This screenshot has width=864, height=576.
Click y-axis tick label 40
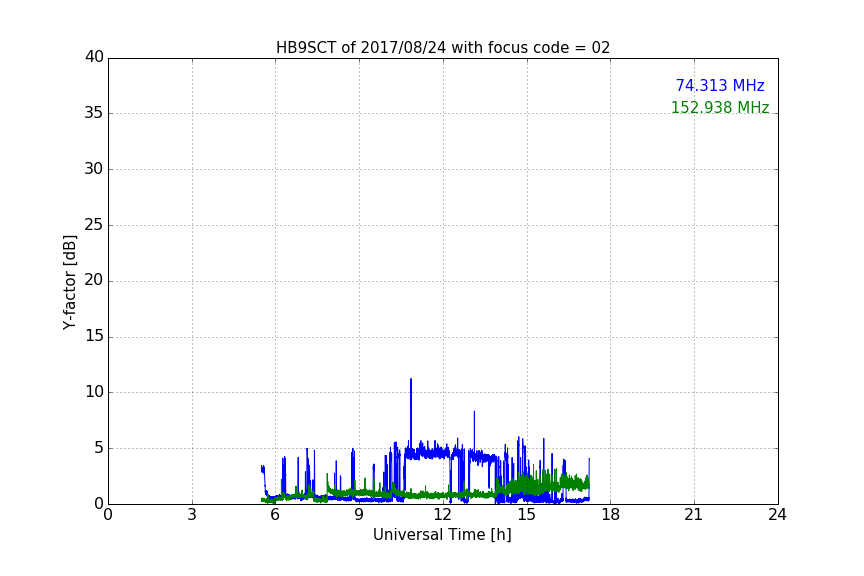[x=94, y=57]
